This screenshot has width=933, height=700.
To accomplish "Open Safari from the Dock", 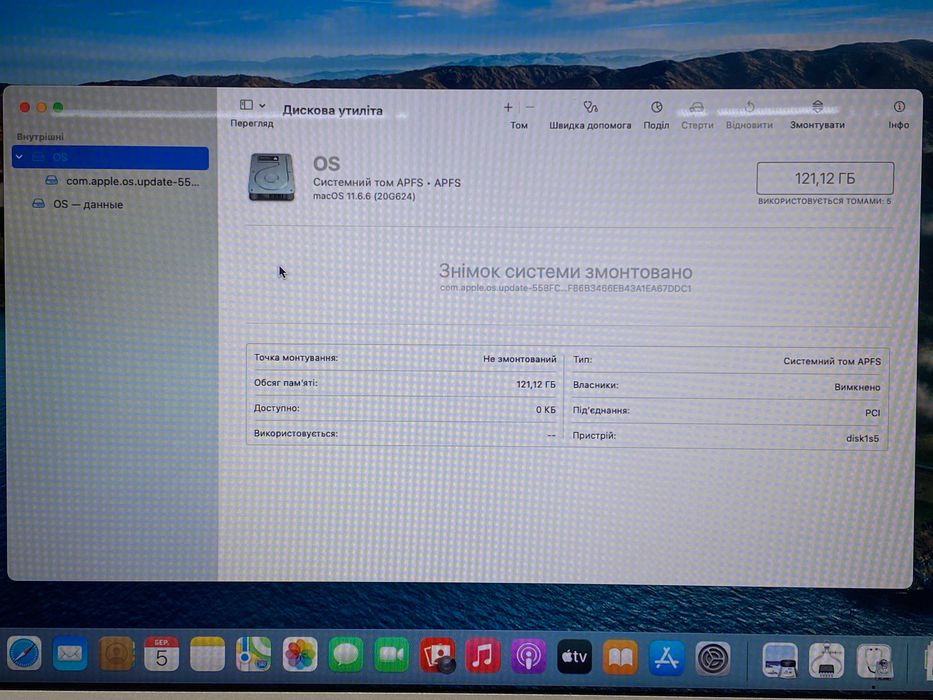I will (x=24, y=654).
